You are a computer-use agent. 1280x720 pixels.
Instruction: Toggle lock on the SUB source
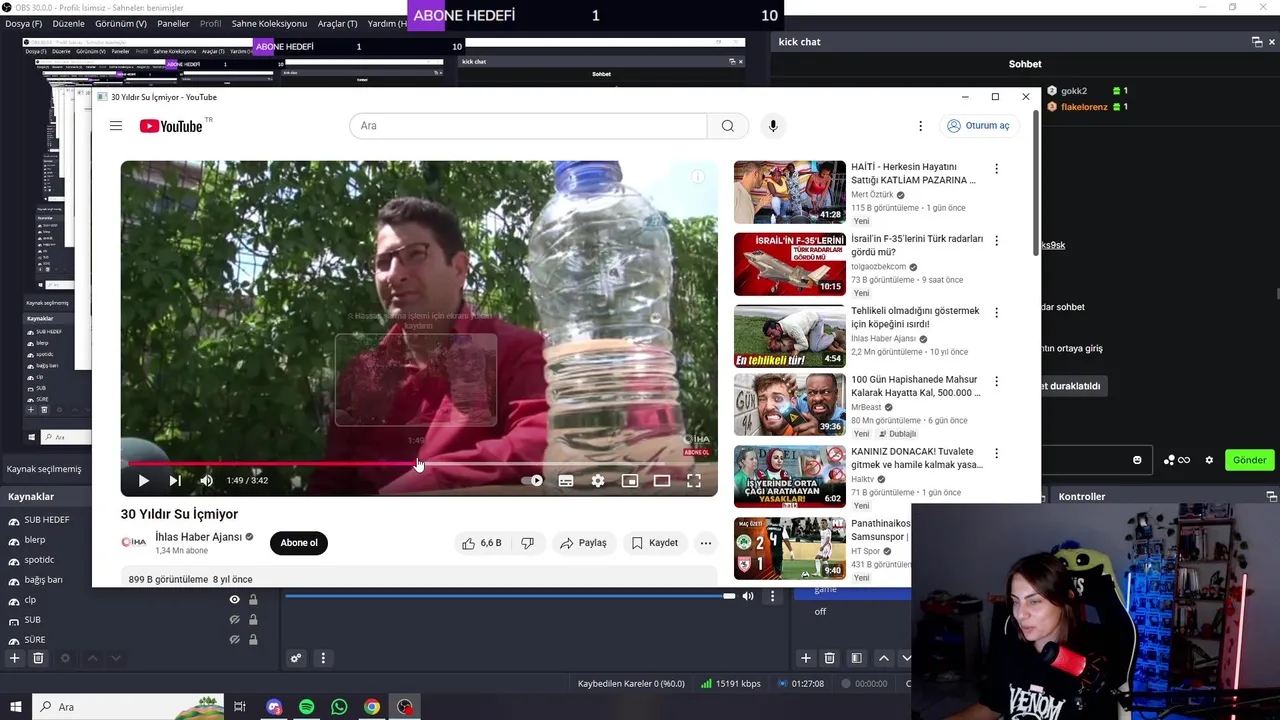253,620
